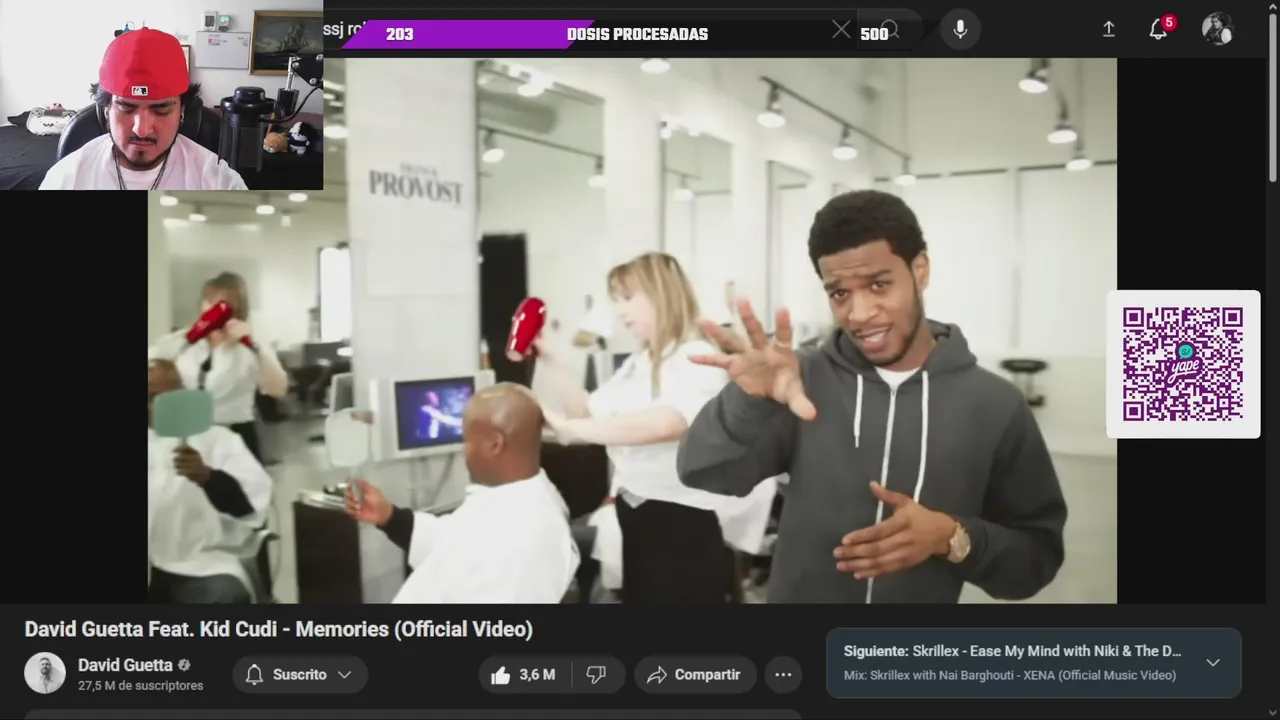Viewport: 1280px width, 720px height.
Task: Click the search magnifier icon
Action: [890, 31]
